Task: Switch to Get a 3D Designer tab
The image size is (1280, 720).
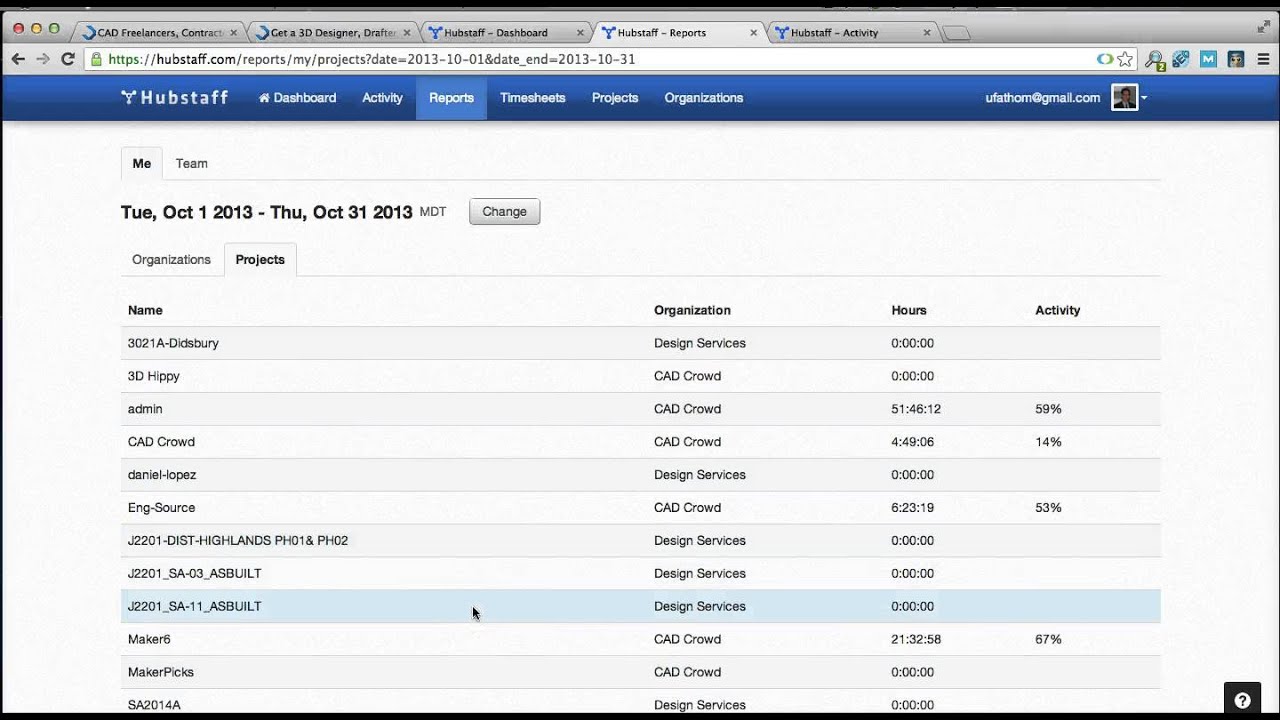Action: point(333,33)
